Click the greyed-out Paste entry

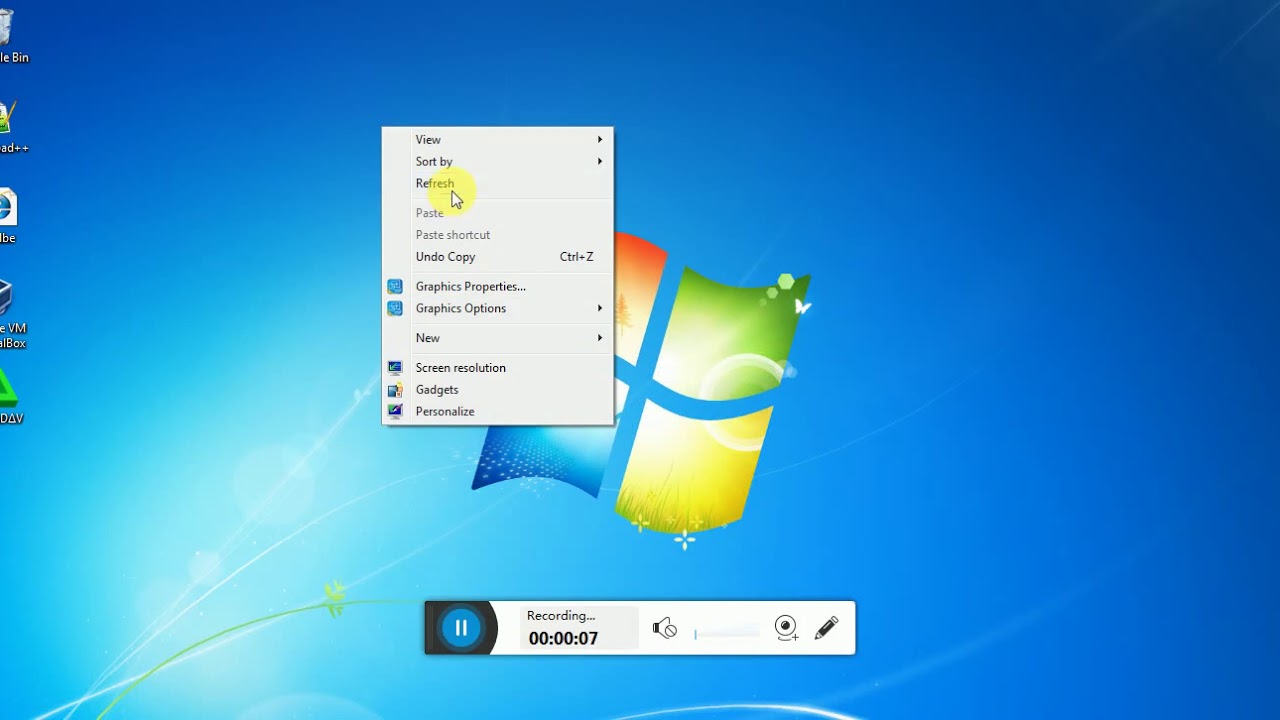497,213
